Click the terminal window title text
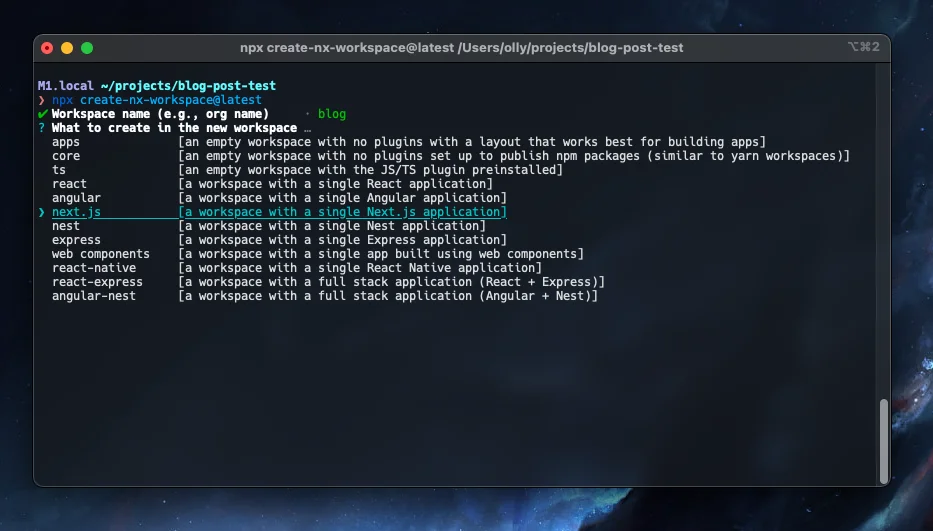Screen dimensions: 933x531 click(x=461, y=47)
